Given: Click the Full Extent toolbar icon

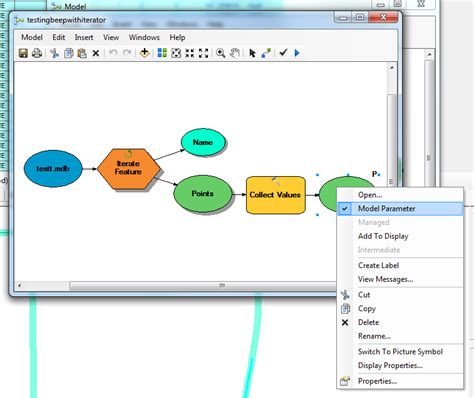Looking at the screenshot, I should pos(176,53).
